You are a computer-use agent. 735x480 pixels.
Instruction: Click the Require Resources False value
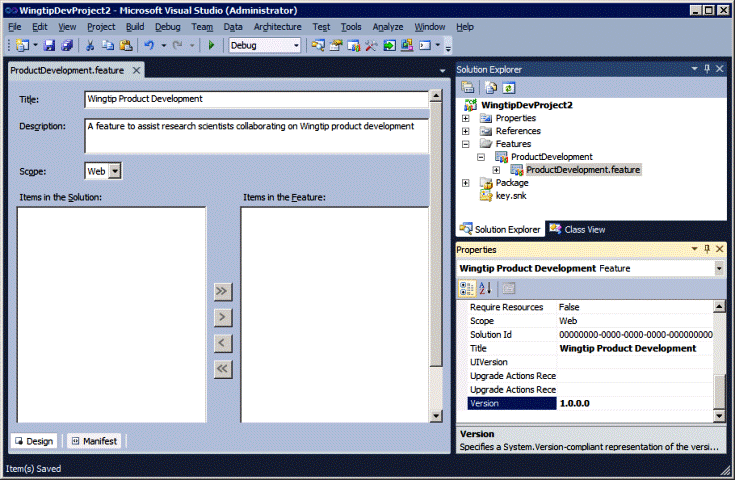coord(569,307)
